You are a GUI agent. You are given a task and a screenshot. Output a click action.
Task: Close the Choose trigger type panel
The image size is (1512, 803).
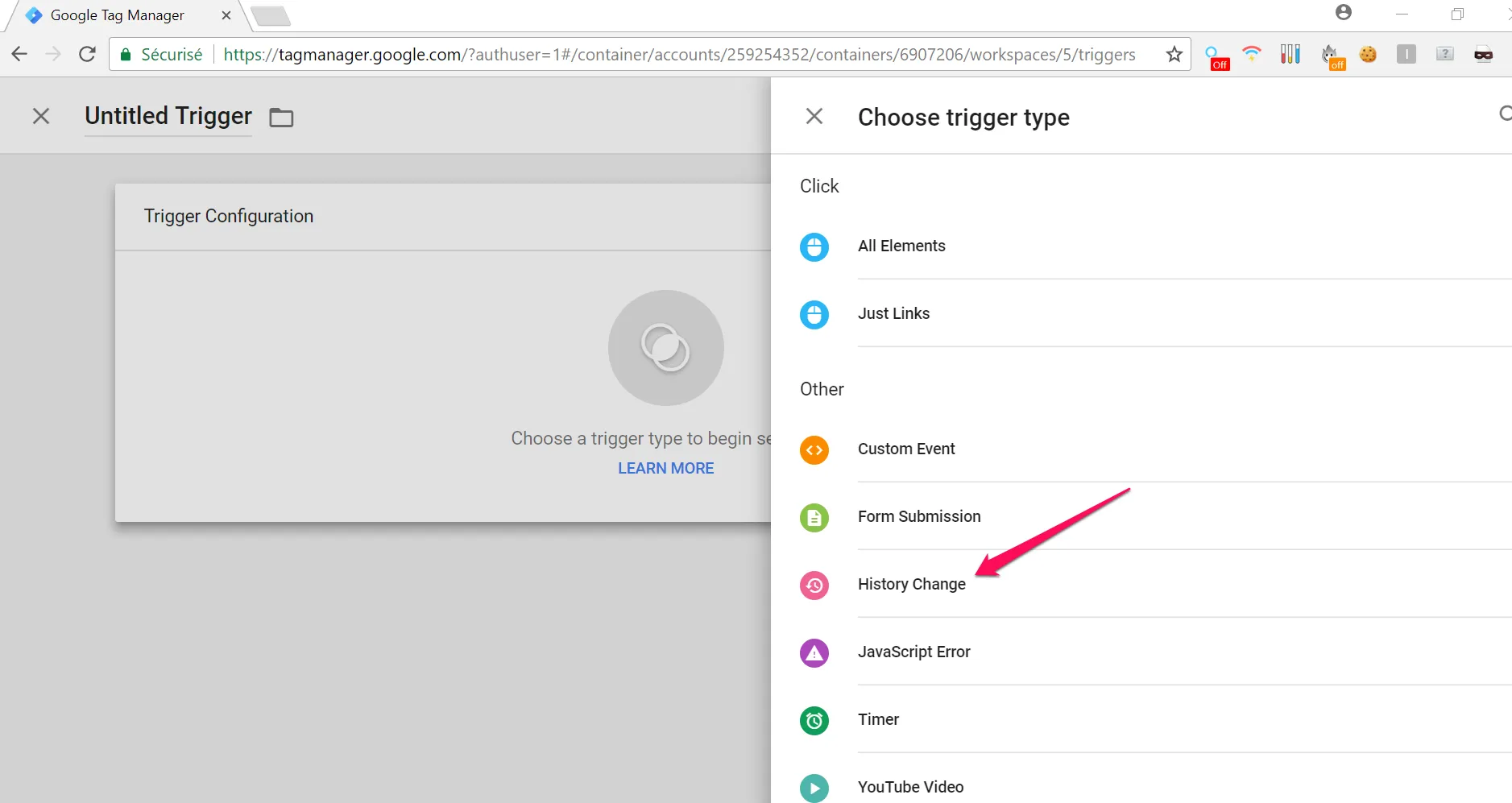click(814, 117)
